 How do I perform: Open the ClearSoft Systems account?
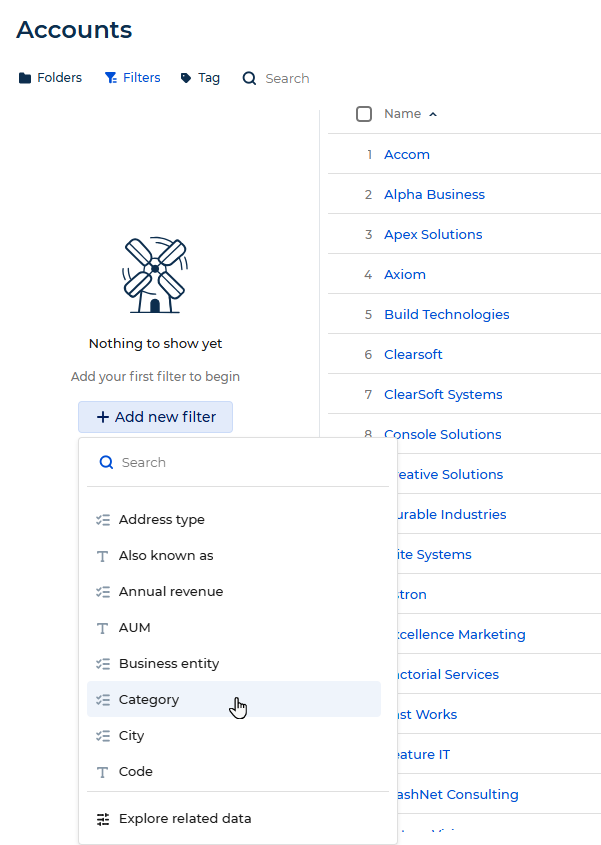443,394
